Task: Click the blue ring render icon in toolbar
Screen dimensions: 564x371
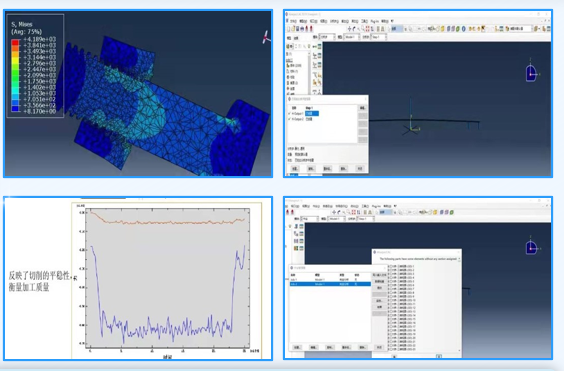Action: tap(463, 29)
